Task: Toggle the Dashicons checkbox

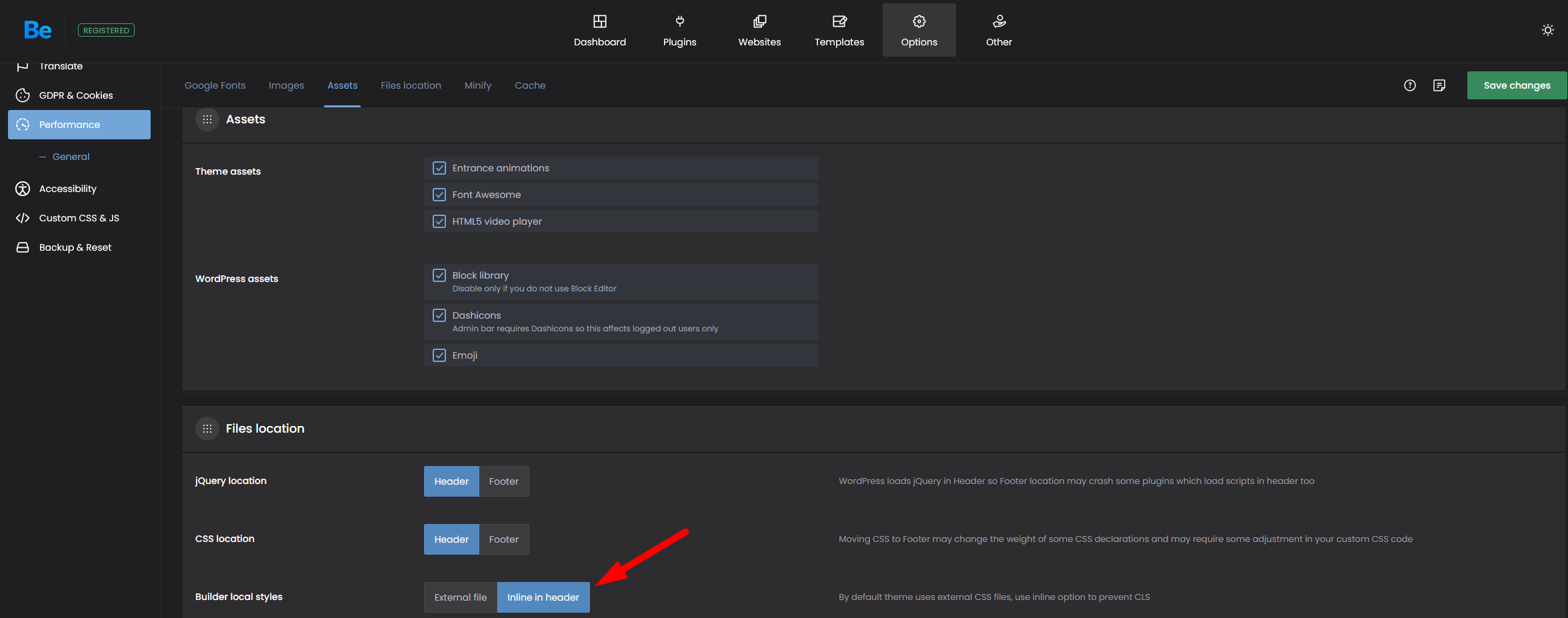Action: (439, 315)
